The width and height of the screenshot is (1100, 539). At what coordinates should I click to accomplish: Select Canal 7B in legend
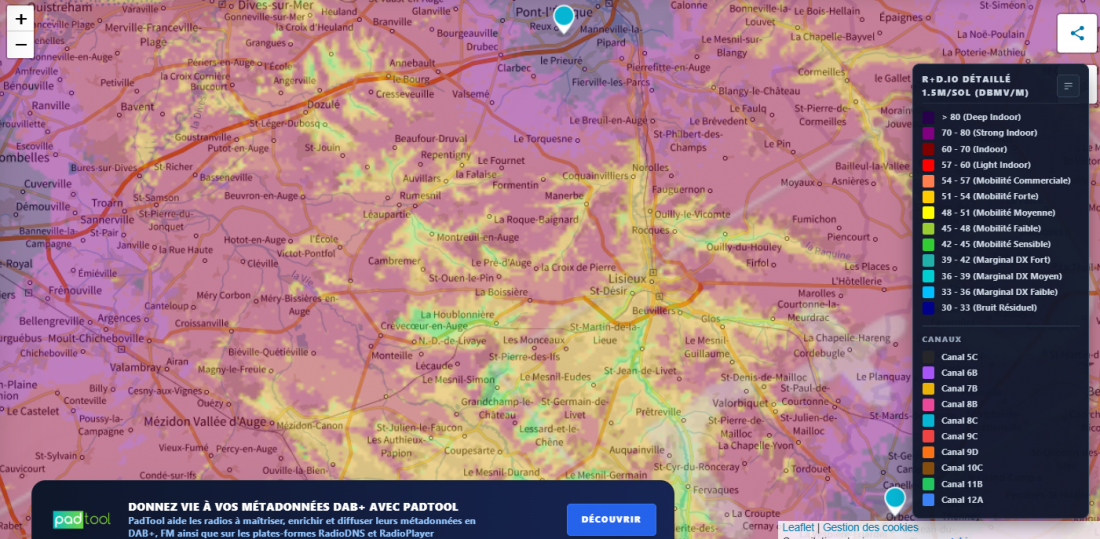coord(951,388)
